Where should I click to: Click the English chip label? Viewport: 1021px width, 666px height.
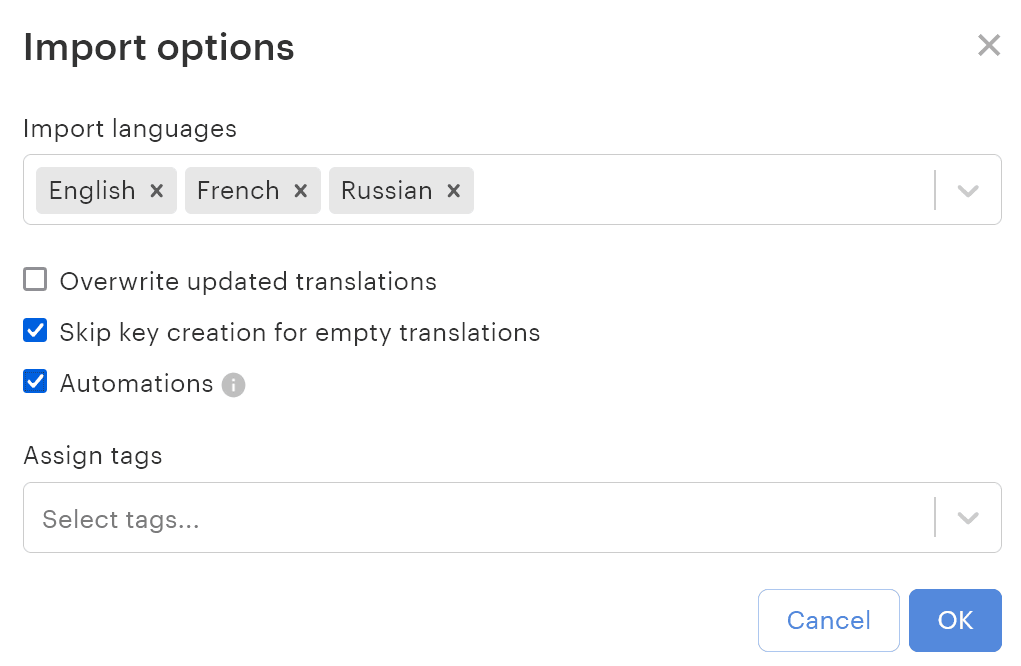(x=92, y=191)
